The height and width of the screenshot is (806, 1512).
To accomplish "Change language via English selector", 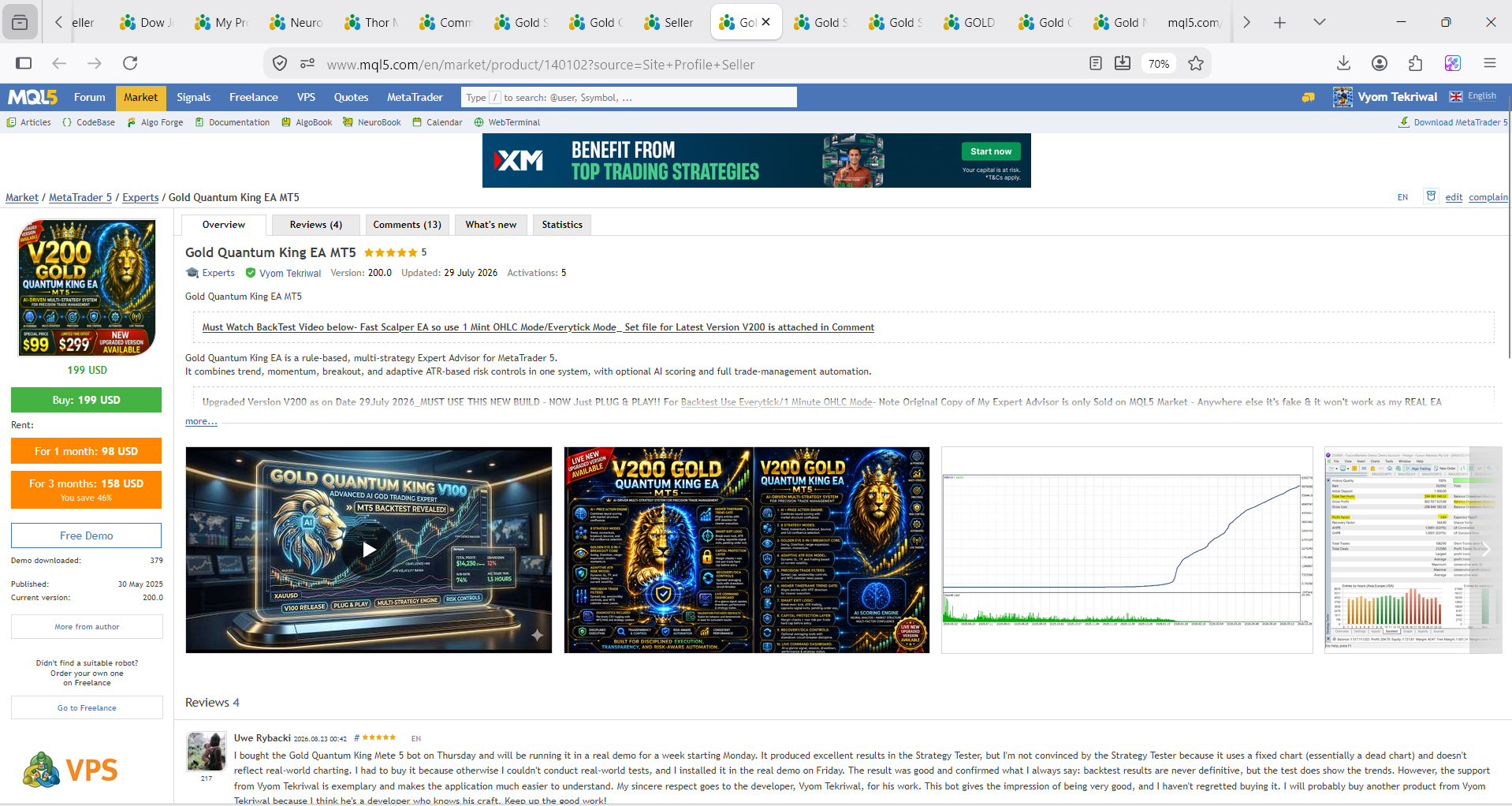I will tap(1473, 96).
